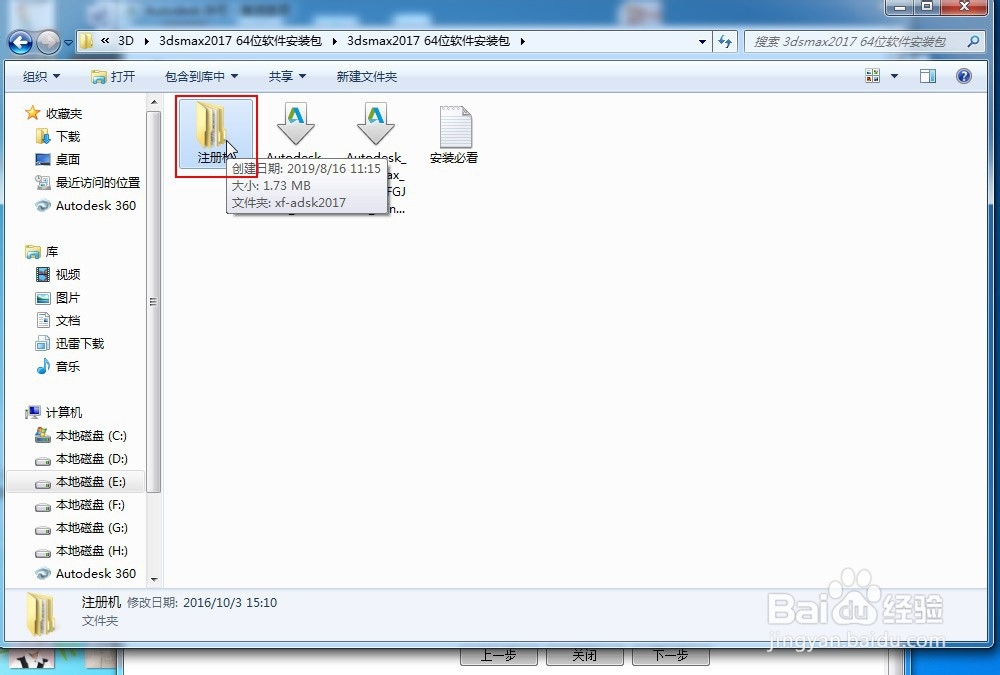Viewport: 1000px width, 675px height.
Task: Click 新建文件夹 button
Action: (x=367, y=77)
